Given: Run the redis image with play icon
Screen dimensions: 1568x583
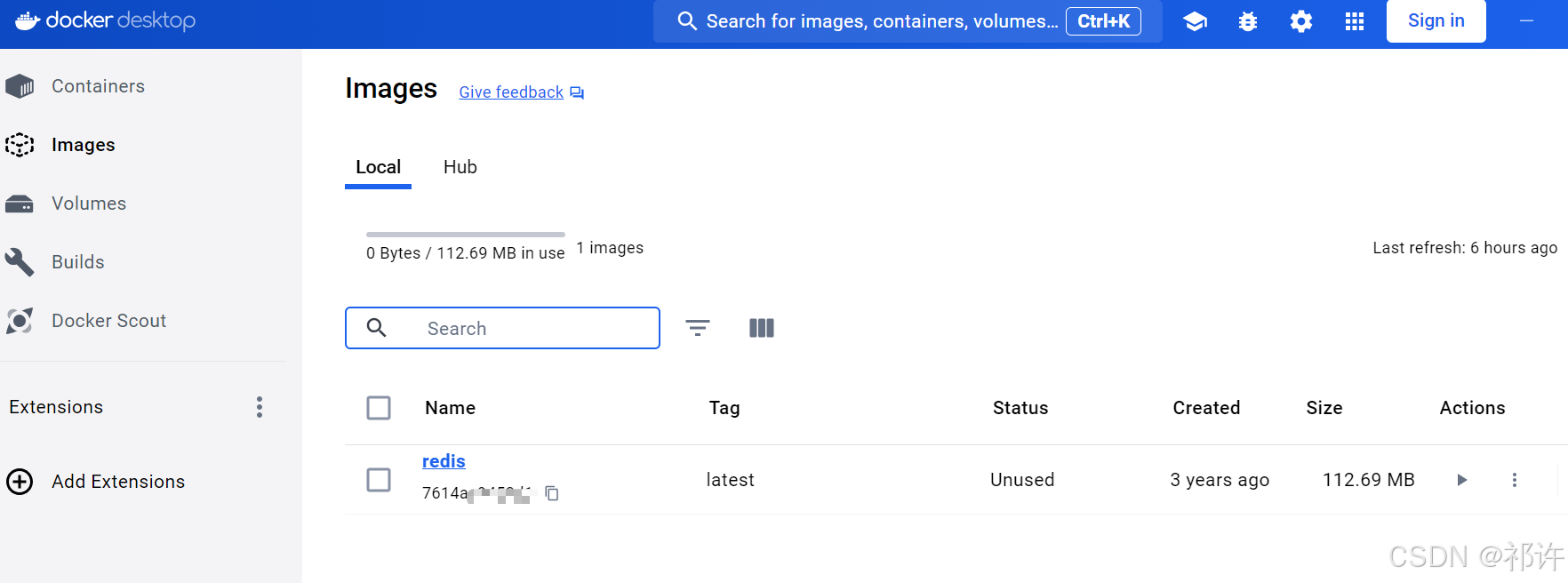Looking at the screenshot, I should click(x=1462, y=480).
